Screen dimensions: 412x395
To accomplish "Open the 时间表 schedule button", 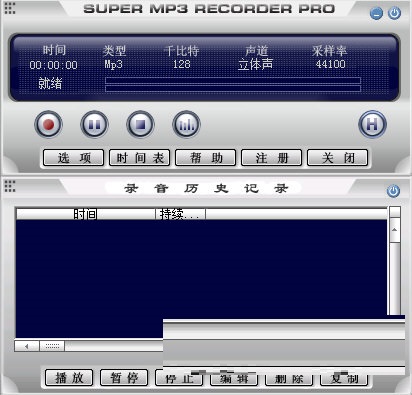I will point(140,158).
